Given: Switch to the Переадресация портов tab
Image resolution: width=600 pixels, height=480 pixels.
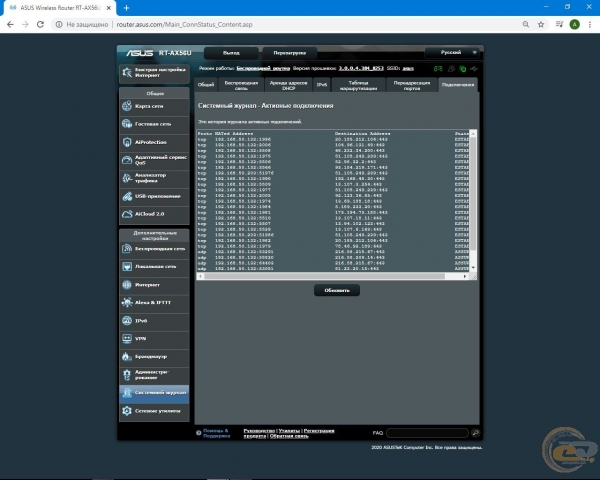Looking at the screenshot, I should point(412,85).
